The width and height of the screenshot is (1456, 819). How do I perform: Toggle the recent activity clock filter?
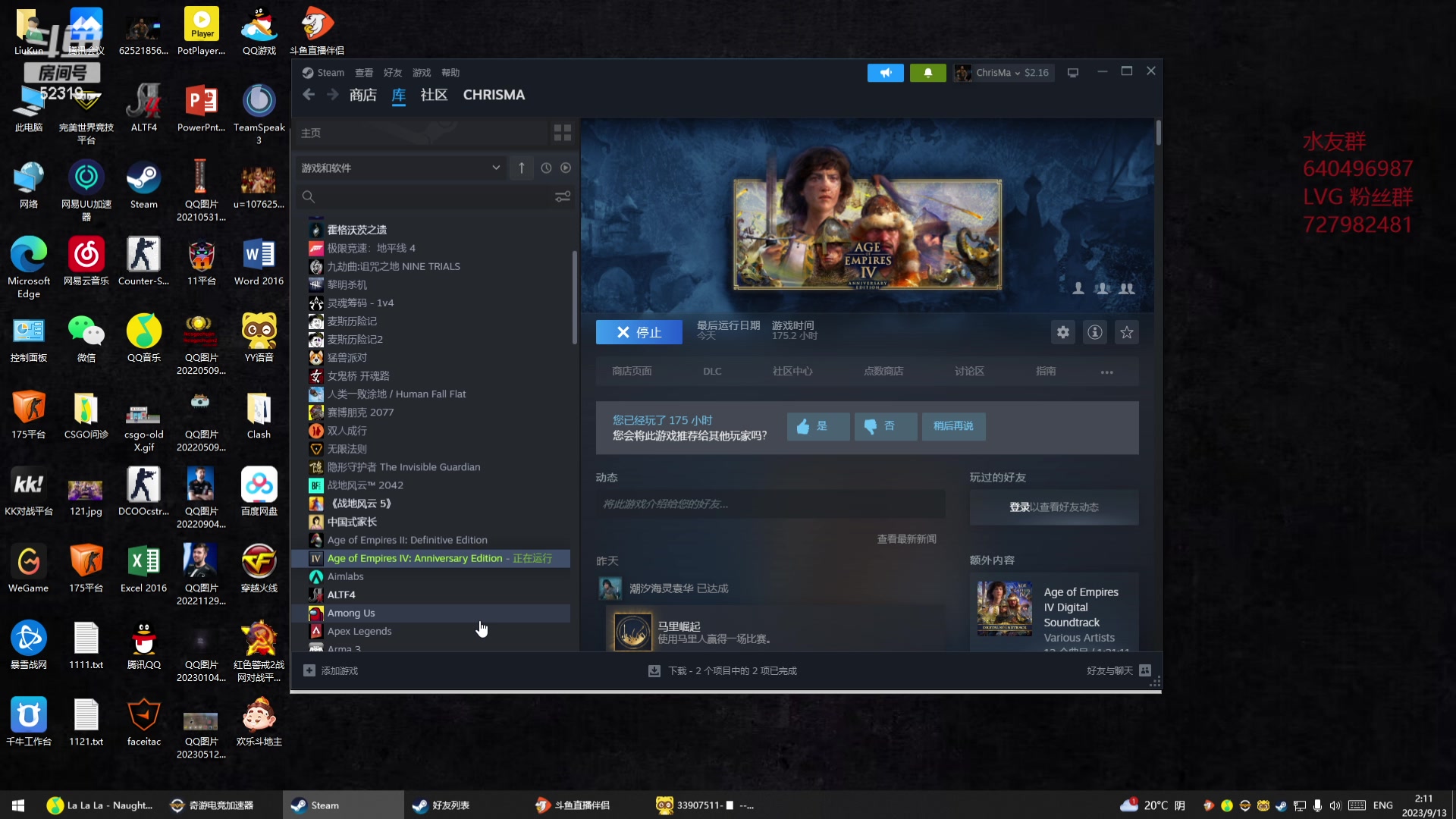tap(546, 168)
